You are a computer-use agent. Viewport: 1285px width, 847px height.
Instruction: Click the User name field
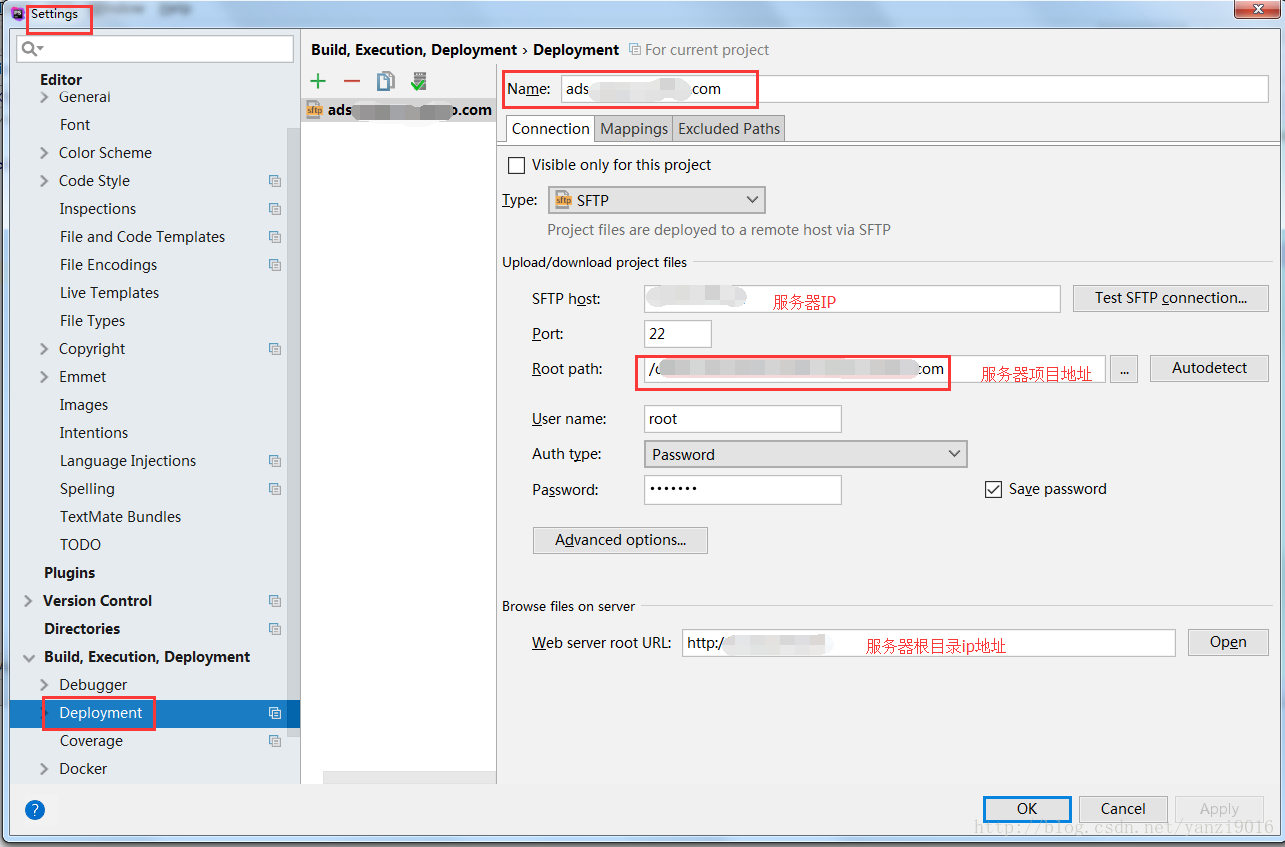click(x=743, y=419)
